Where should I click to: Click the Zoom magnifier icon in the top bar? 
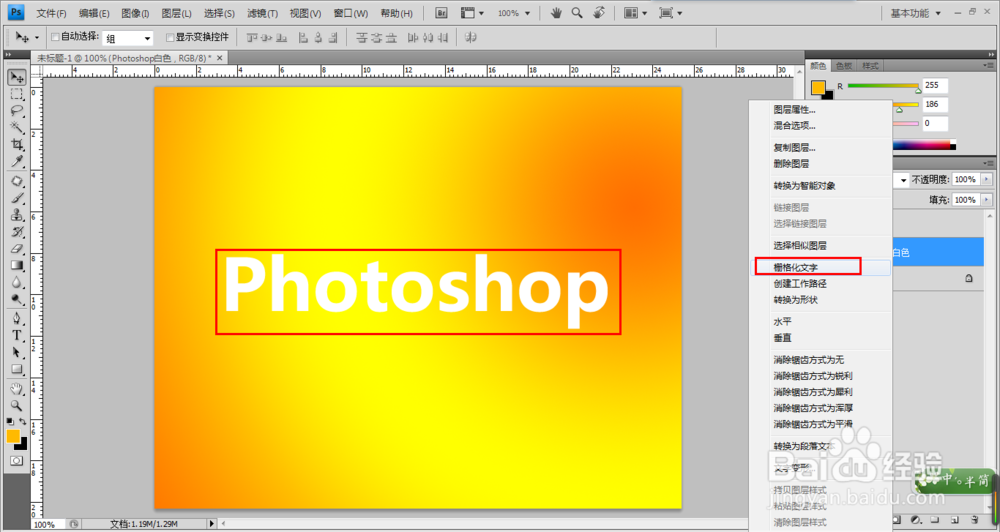pos(577,13)
